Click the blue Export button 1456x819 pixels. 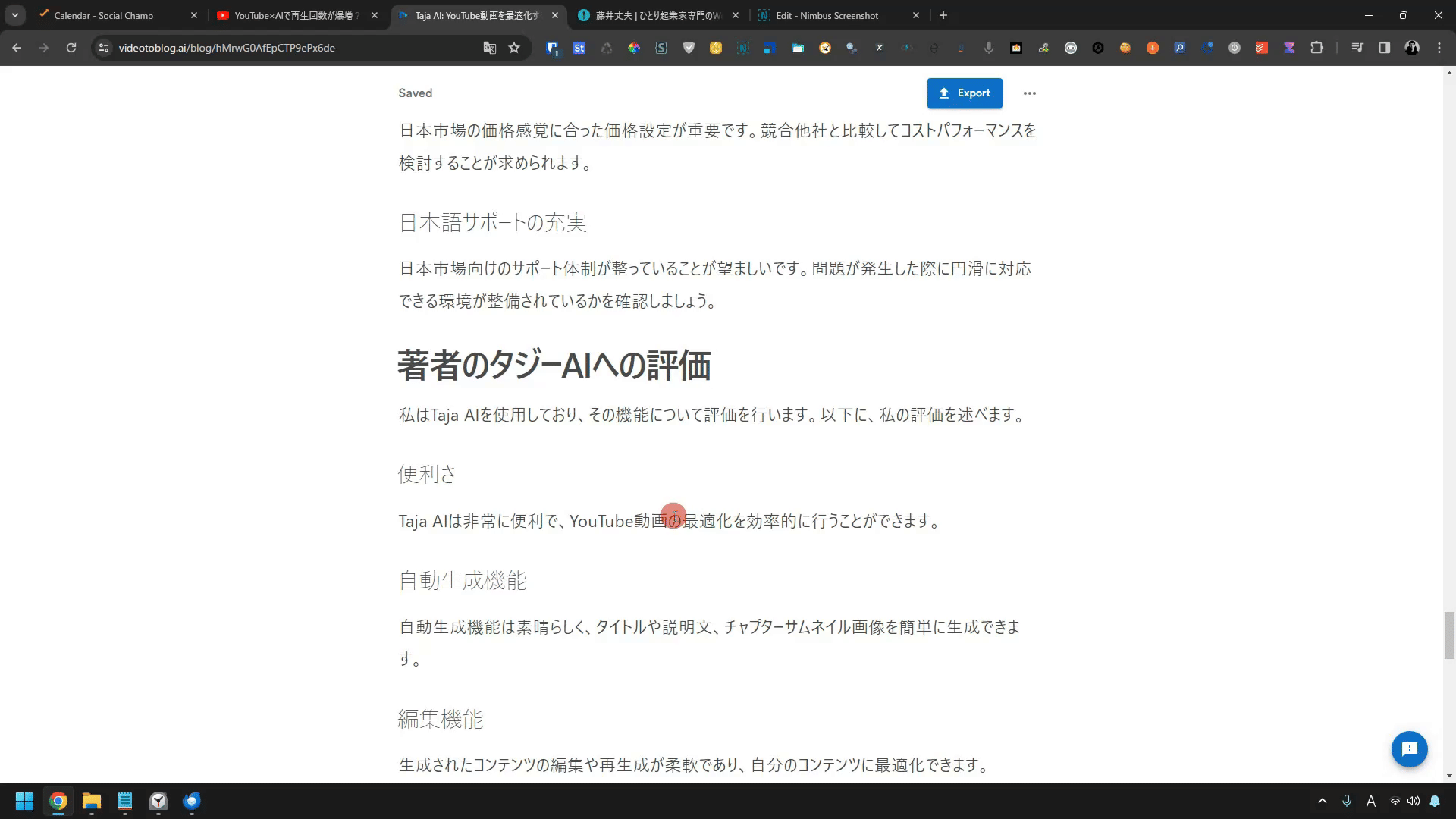click(x=964, y=93)
